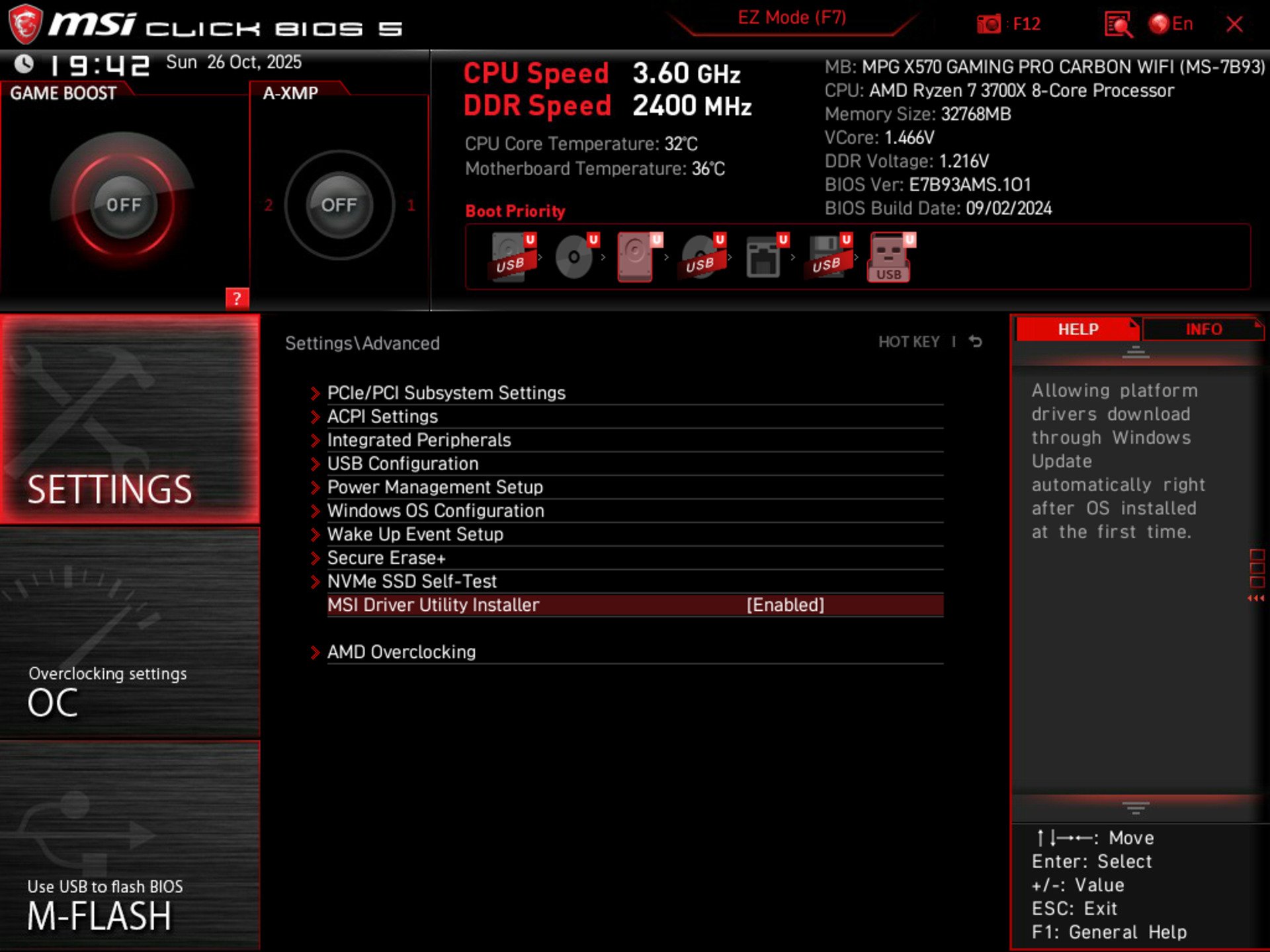Click the screenshot camera F12 icon
Viewport: 1270px width, 952px height.
coord(989,24)
